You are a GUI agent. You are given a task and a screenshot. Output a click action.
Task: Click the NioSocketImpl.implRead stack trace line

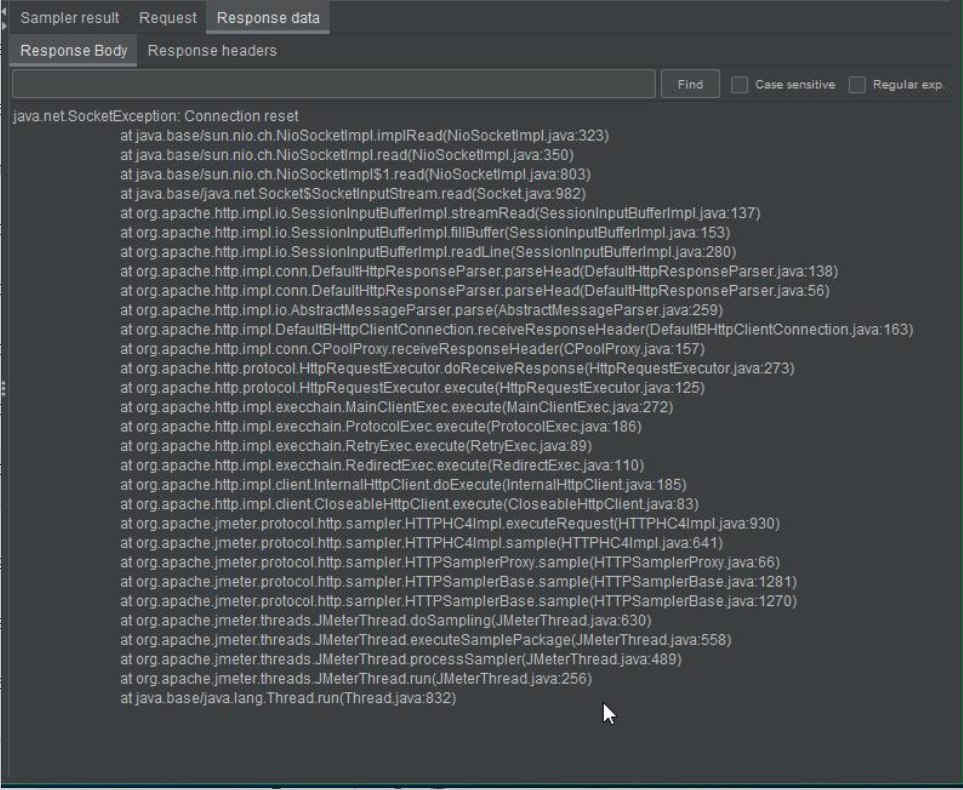(365, 135)
